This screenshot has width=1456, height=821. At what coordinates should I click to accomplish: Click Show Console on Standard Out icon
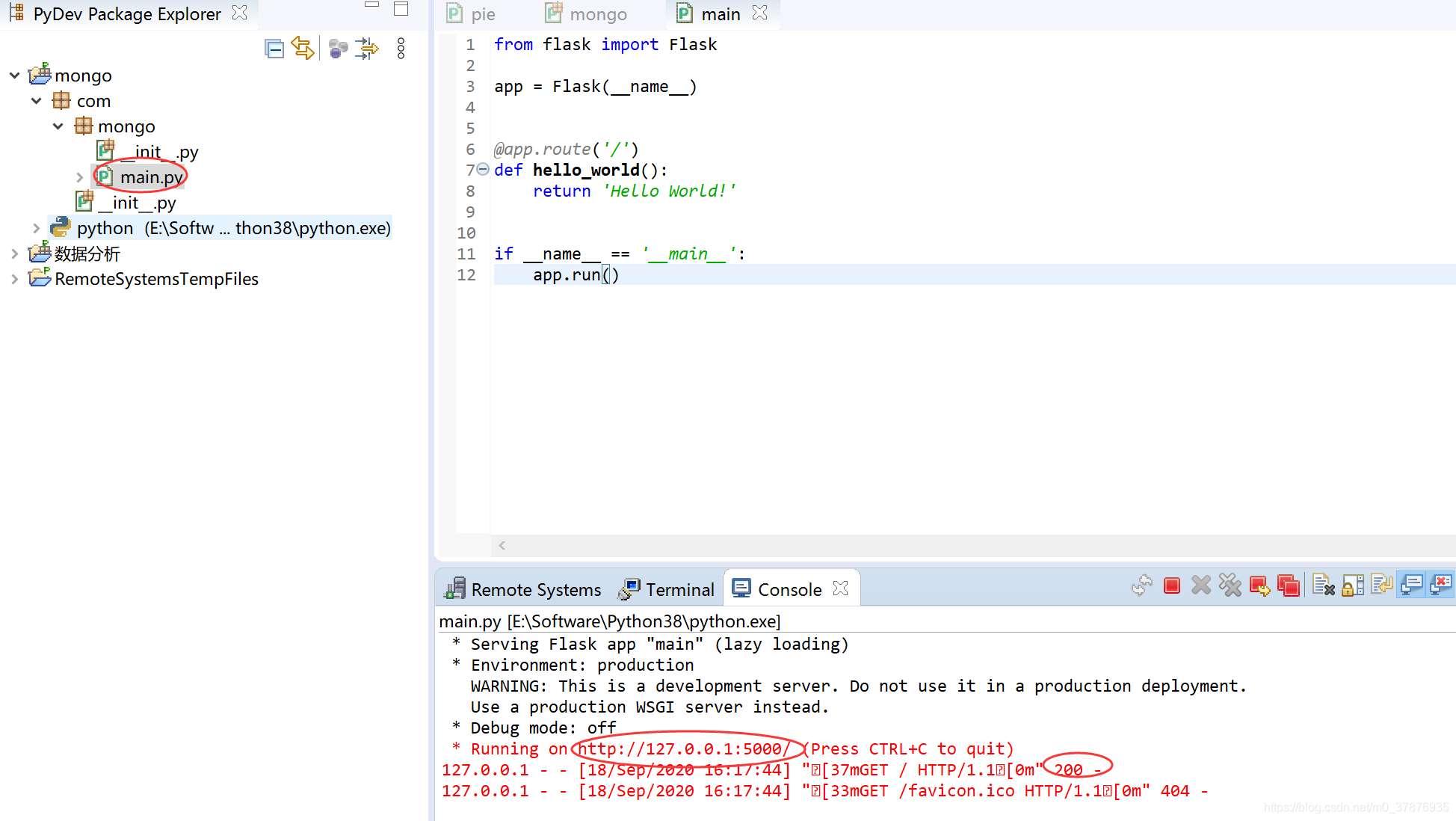(x=1411, y=585)
